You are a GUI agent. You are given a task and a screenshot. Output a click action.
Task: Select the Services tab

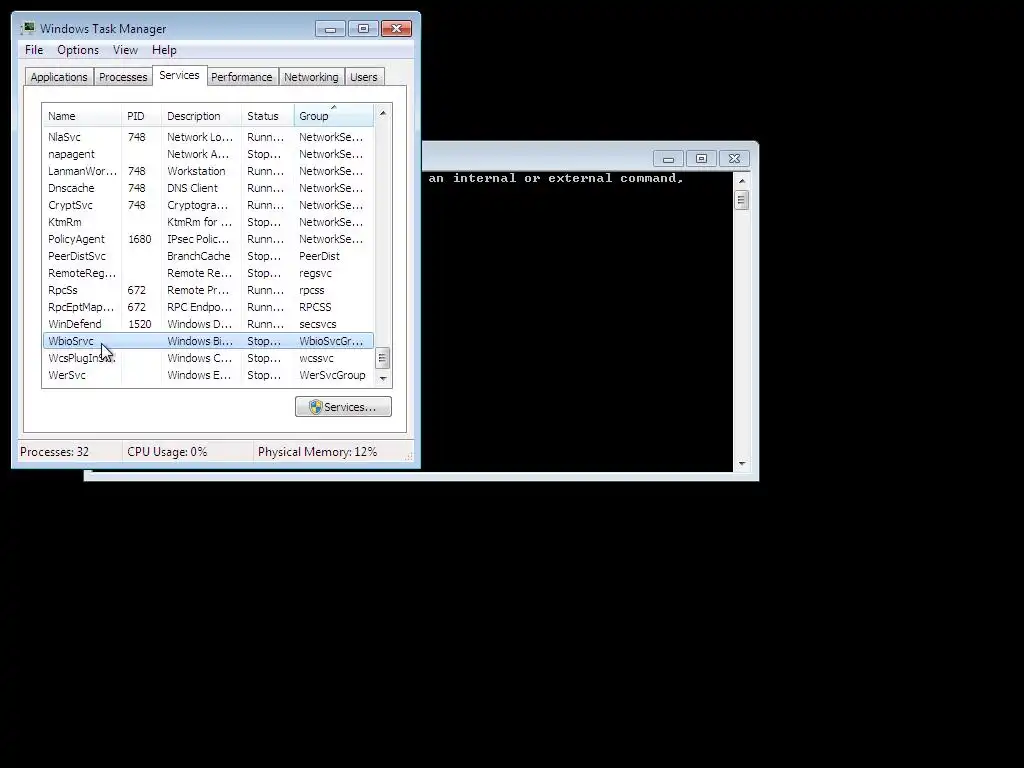pos(179,75)
